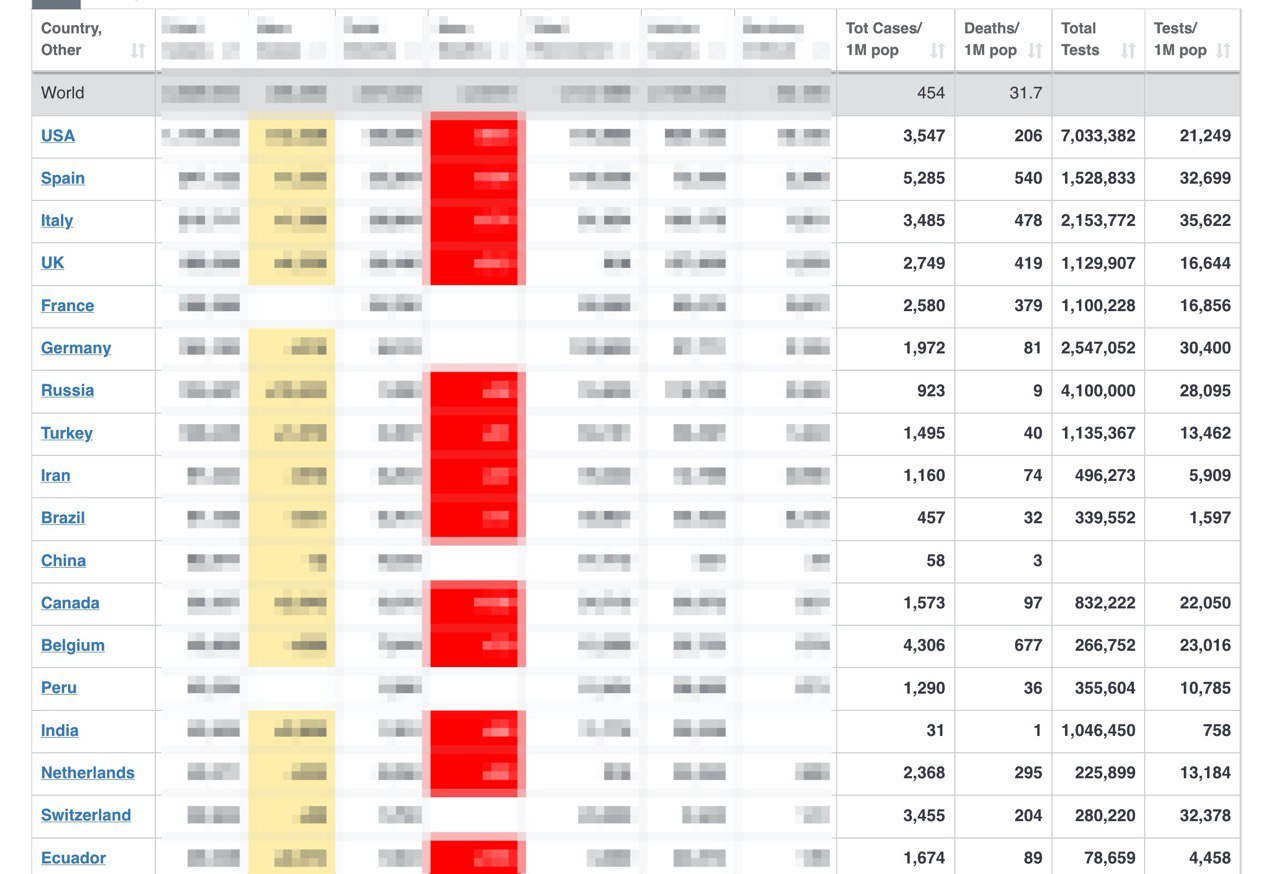Screen dimensions: 1280x874
Task: Sort by the Country, Other column arrows
Action: tap(138, 51)
